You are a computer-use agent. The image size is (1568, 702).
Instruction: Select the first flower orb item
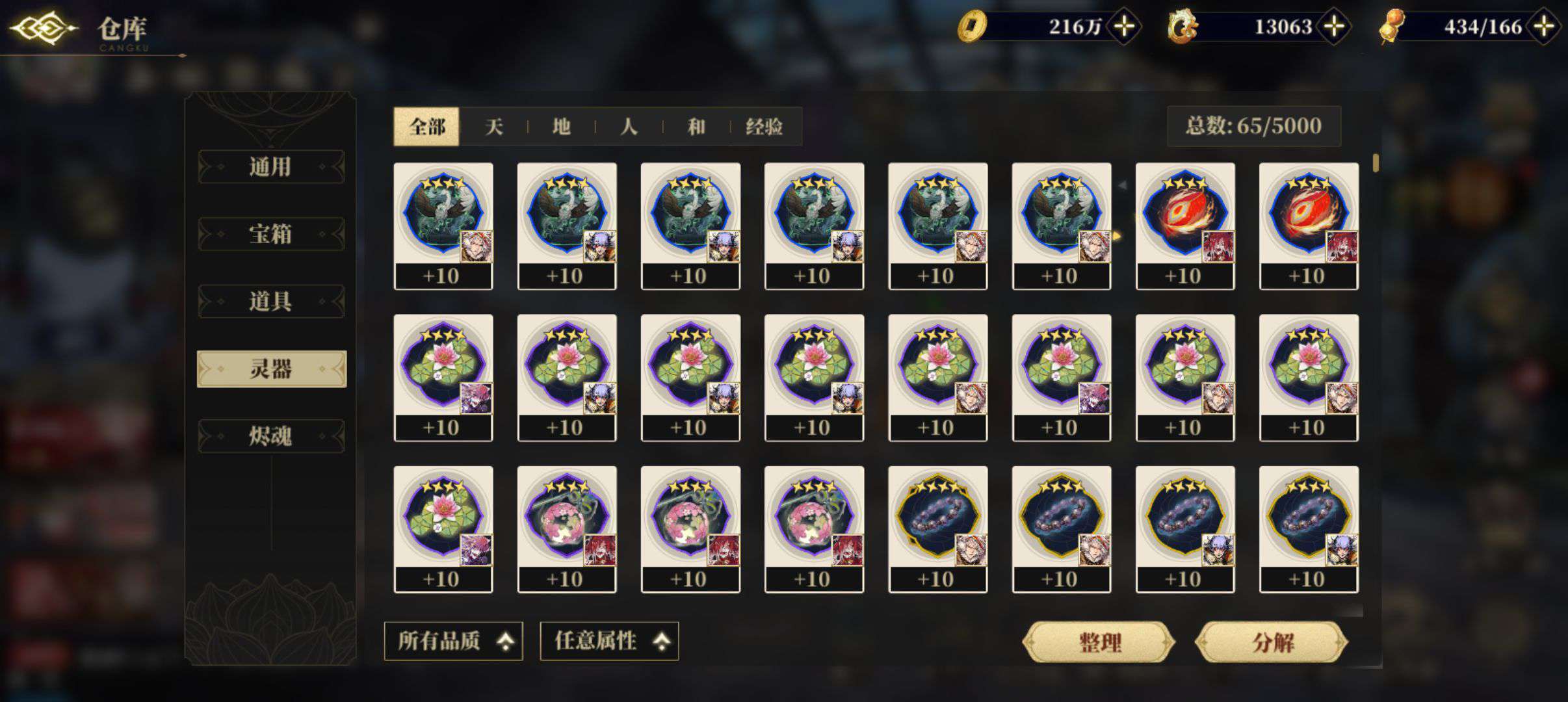tap(567, 529)
